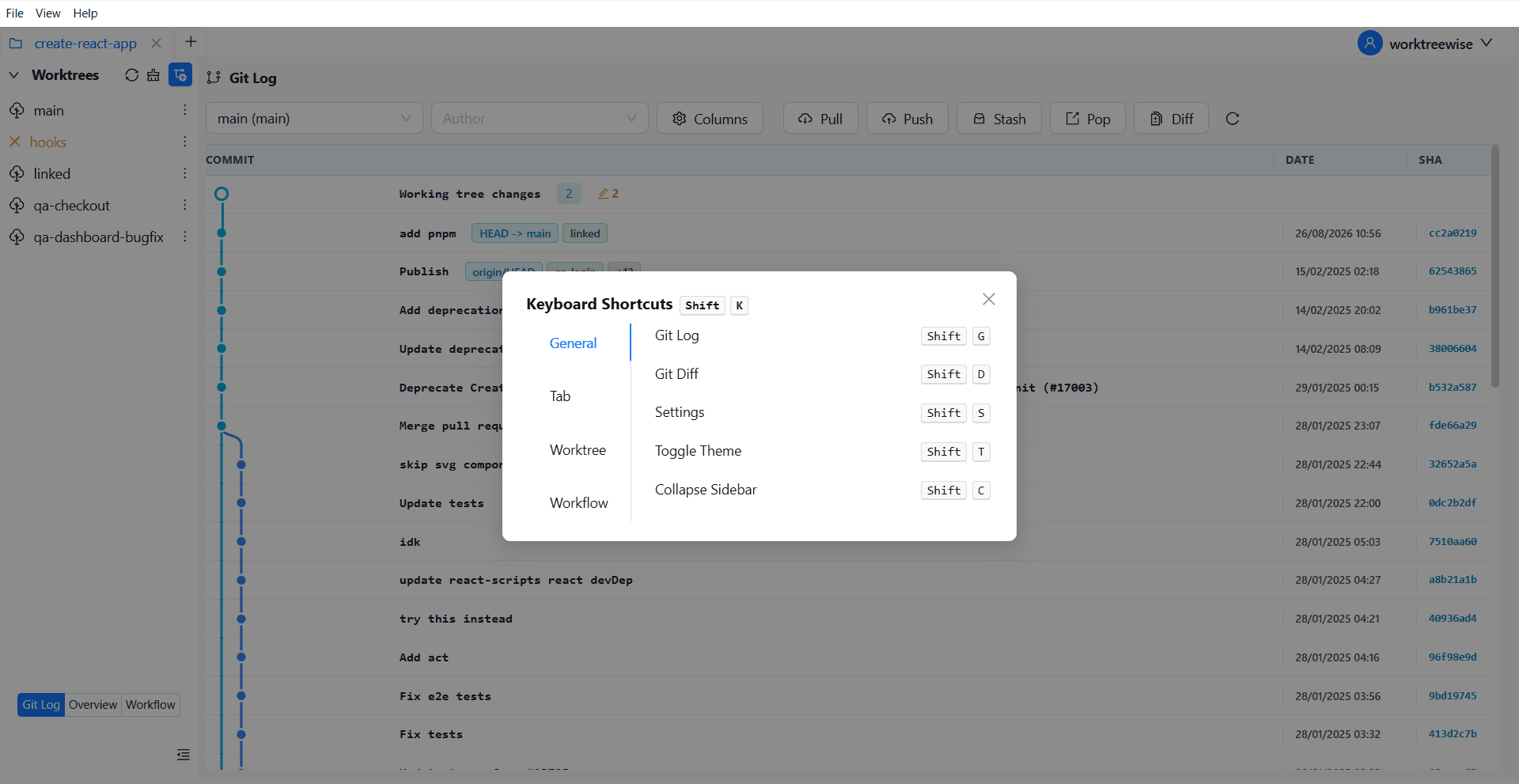1519x784 pixels.
Task: Select the Tab shortcuts category
Action: (560, 396)
